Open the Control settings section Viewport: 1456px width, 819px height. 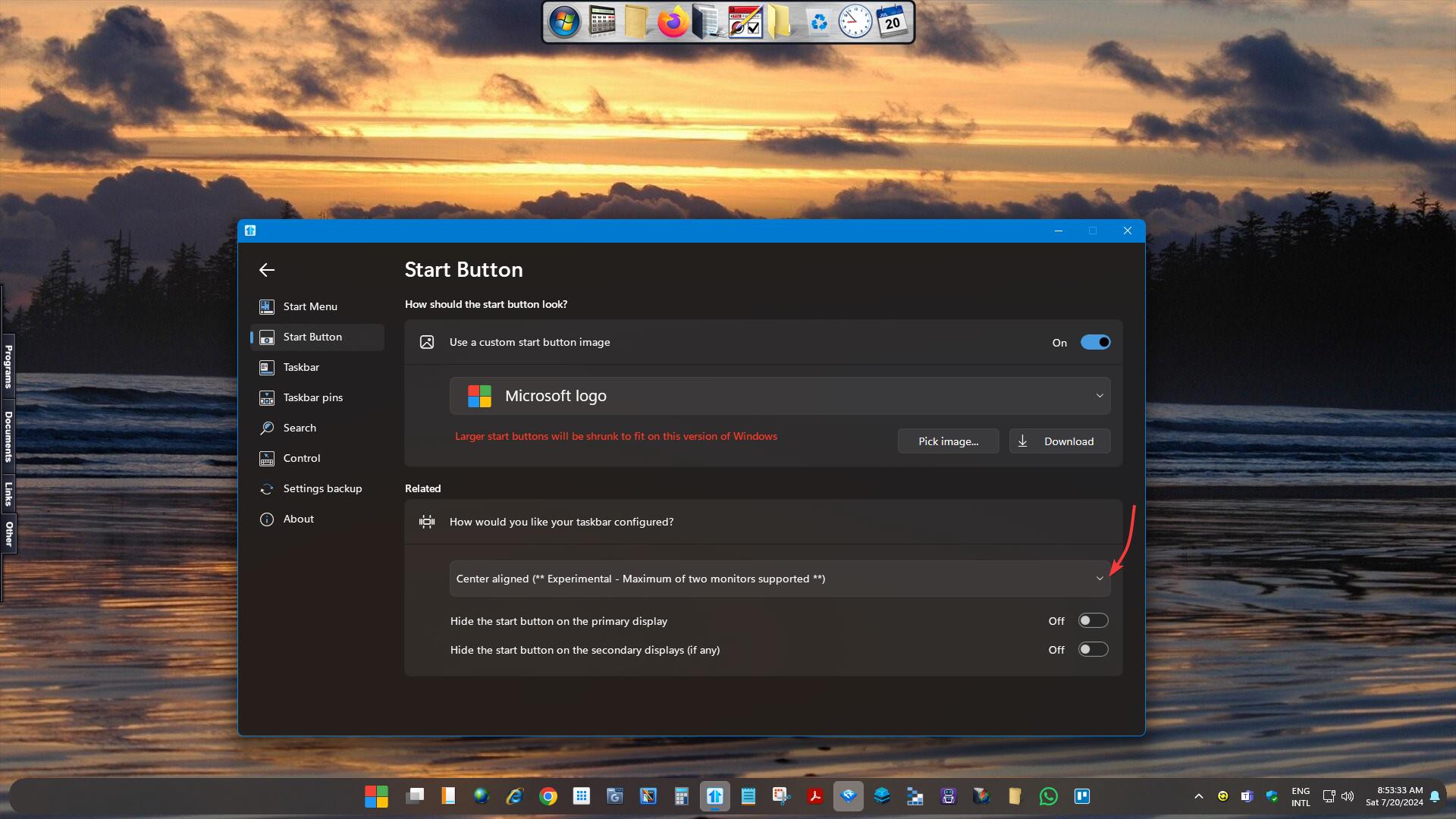[317, 458]
